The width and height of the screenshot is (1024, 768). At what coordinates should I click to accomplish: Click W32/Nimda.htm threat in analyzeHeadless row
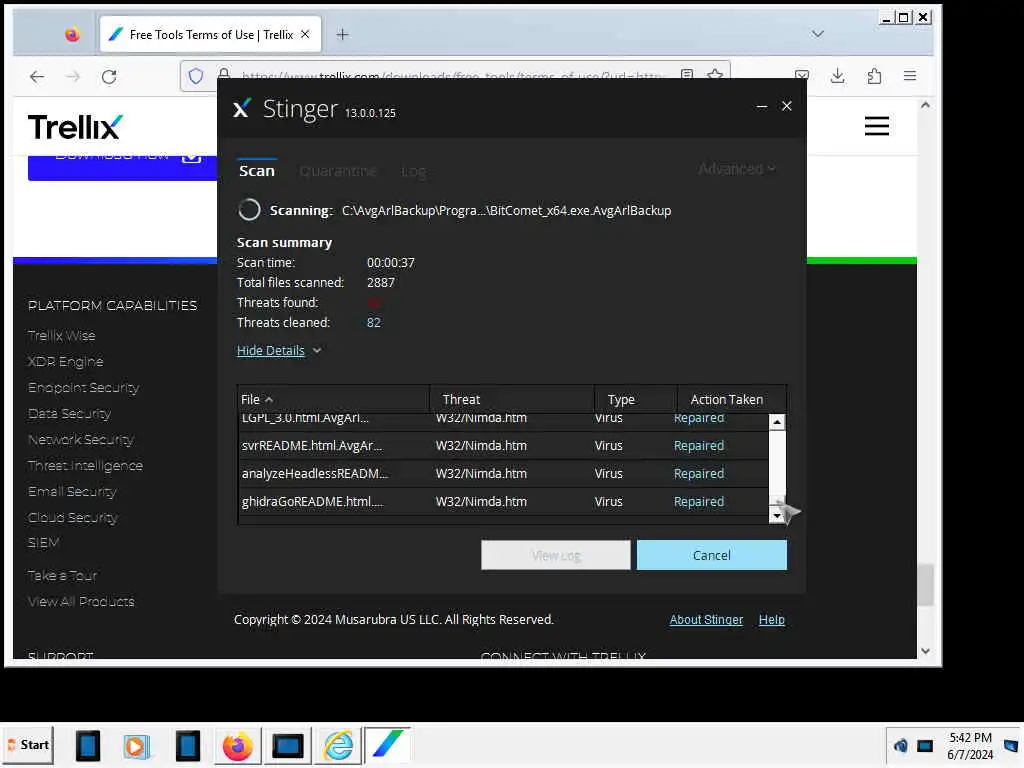point(481,473)
